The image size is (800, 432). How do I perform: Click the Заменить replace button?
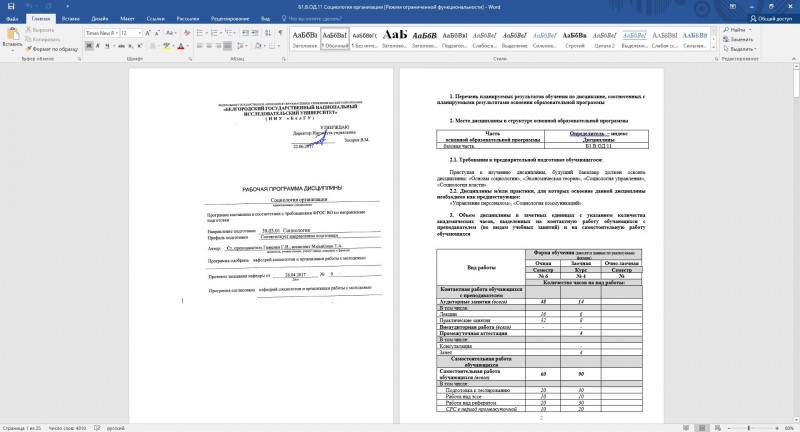[x=738, y=40]
